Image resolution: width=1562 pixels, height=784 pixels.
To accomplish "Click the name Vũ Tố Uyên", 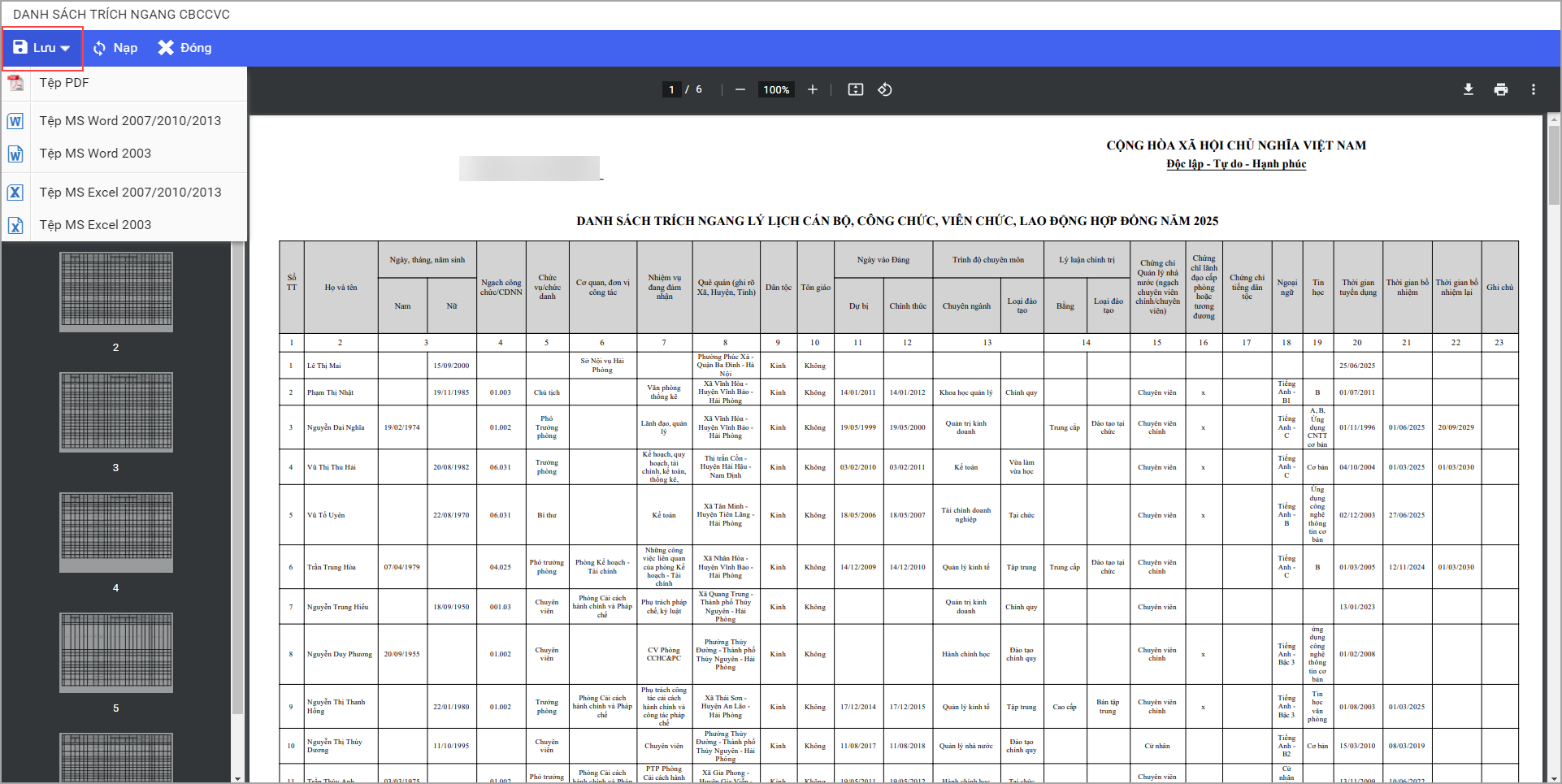I will pyautogui.click(x=326, y=515).
